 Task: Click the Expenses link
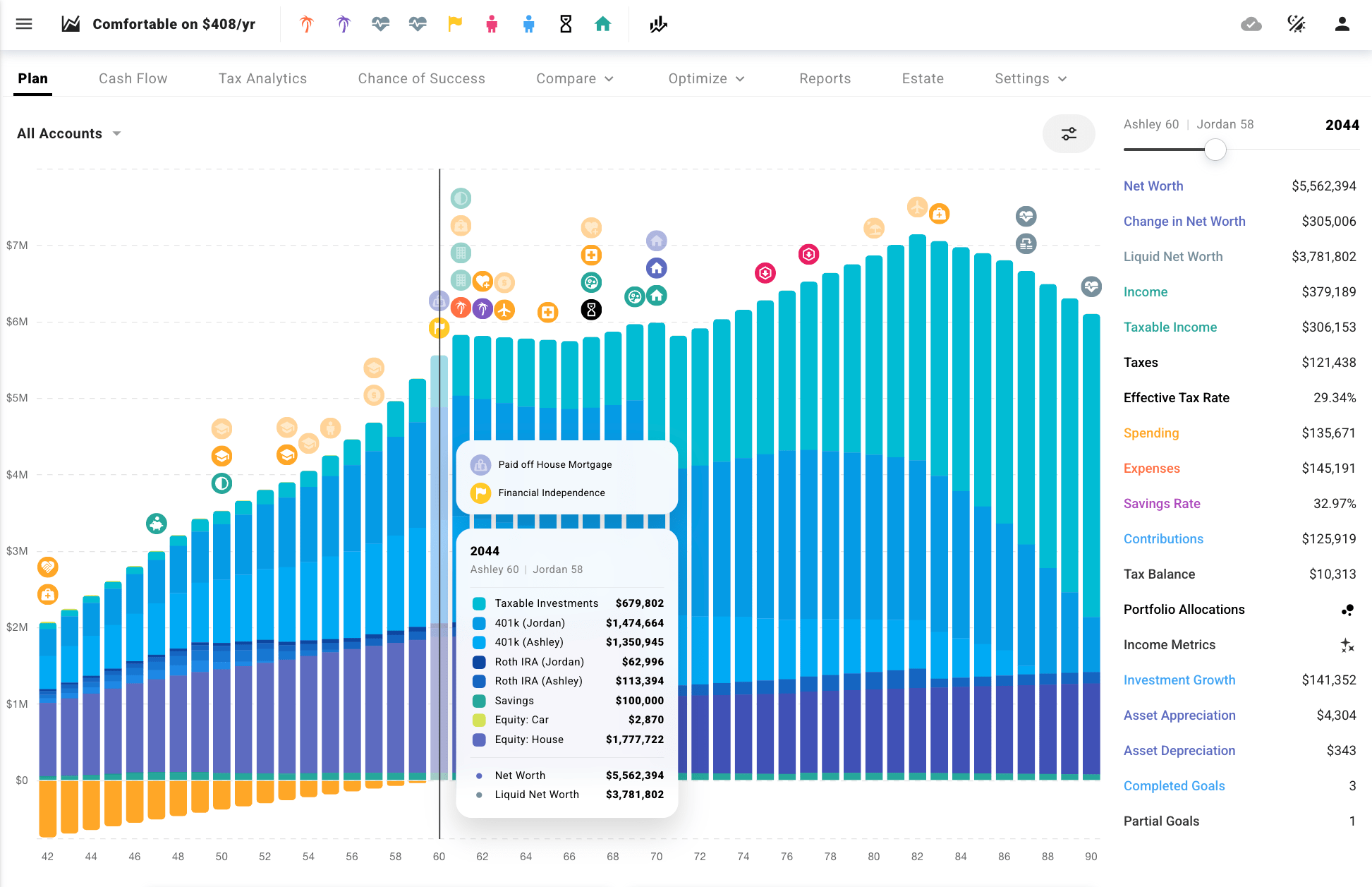(x=1152, y=469)
